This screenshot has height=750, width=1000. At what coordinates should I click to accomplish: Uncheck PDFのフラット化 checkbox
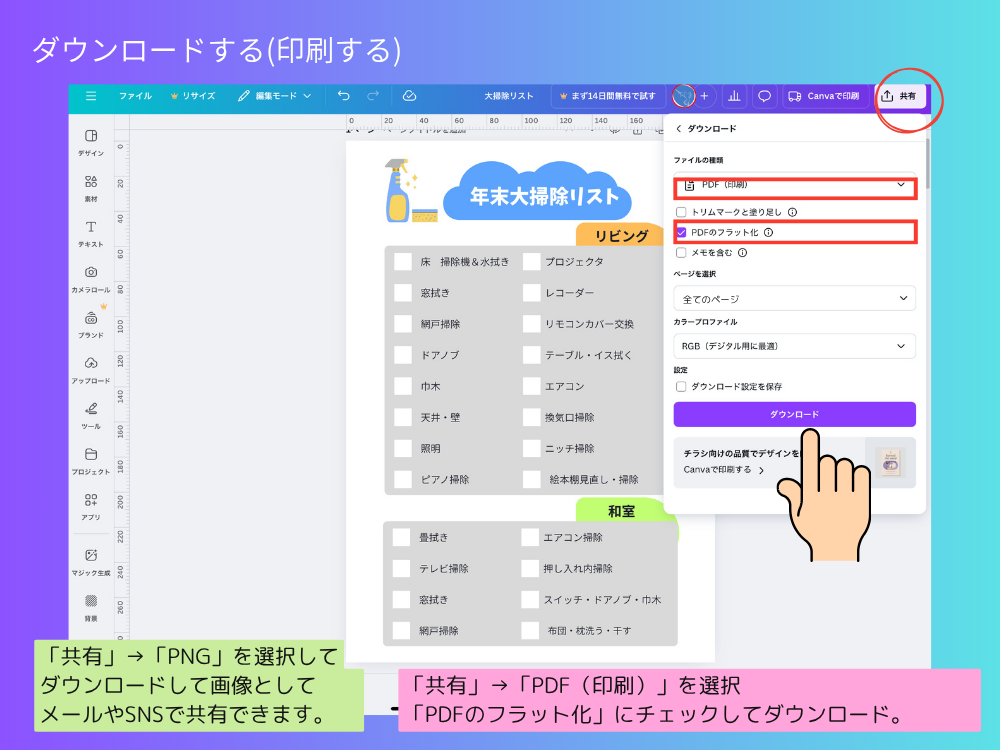(681, 232)
